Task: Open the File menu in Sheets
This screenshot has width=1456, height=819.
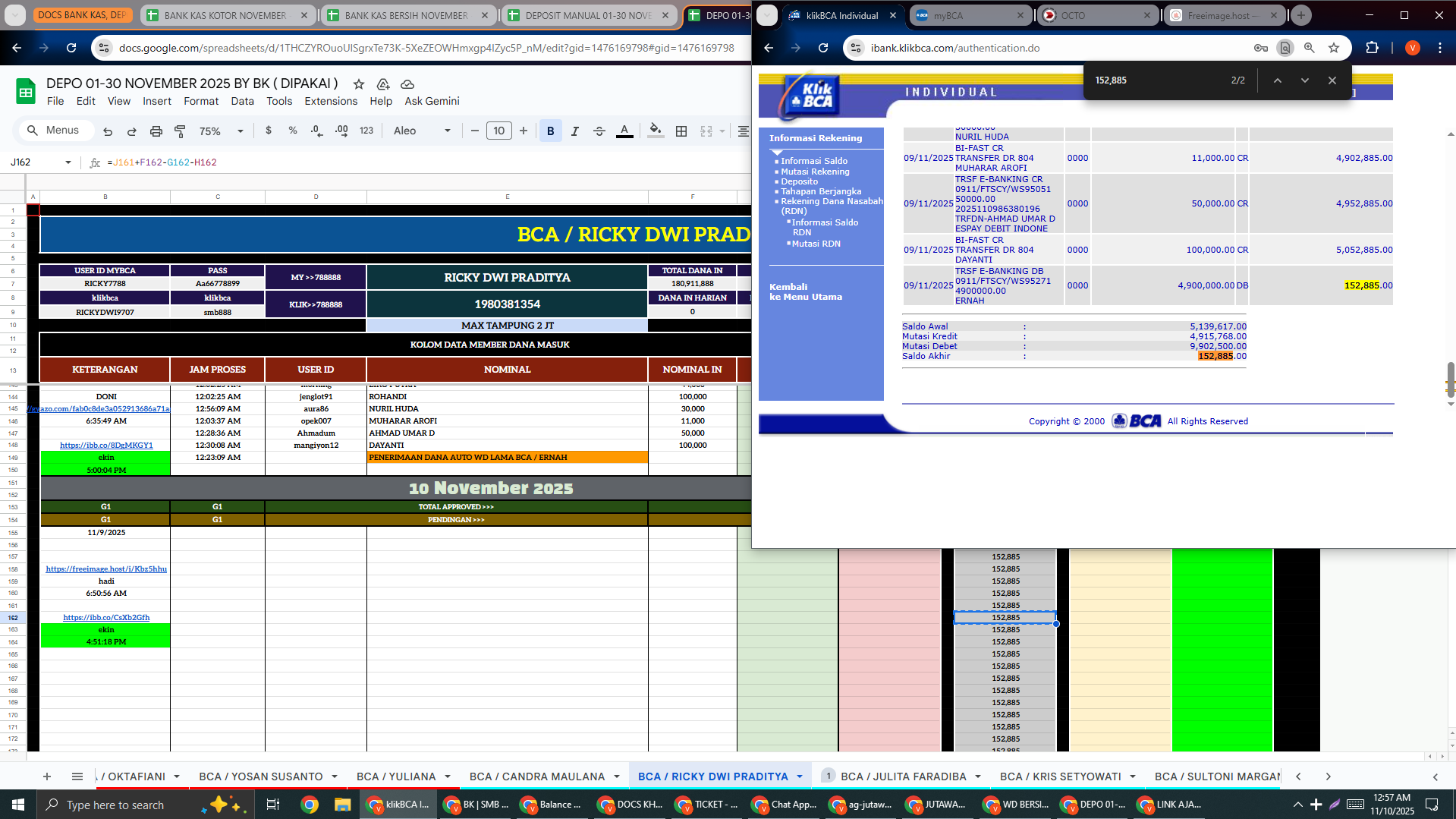Action: pyautogui.click(x=55, y=101)
